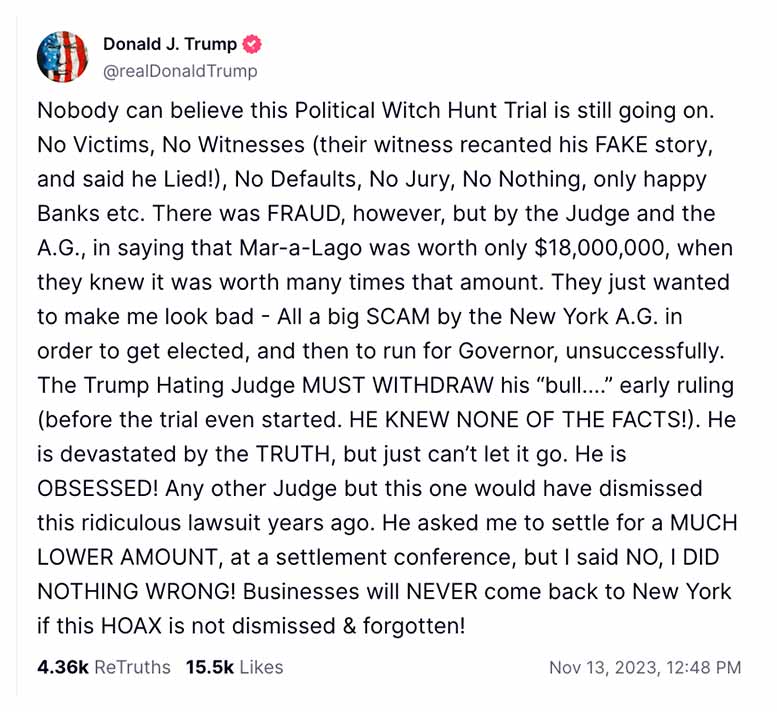This screenshot has width=777, height=712.
Task: View the 4.36k ReTruths list
Action: click(x=103, y=667)
